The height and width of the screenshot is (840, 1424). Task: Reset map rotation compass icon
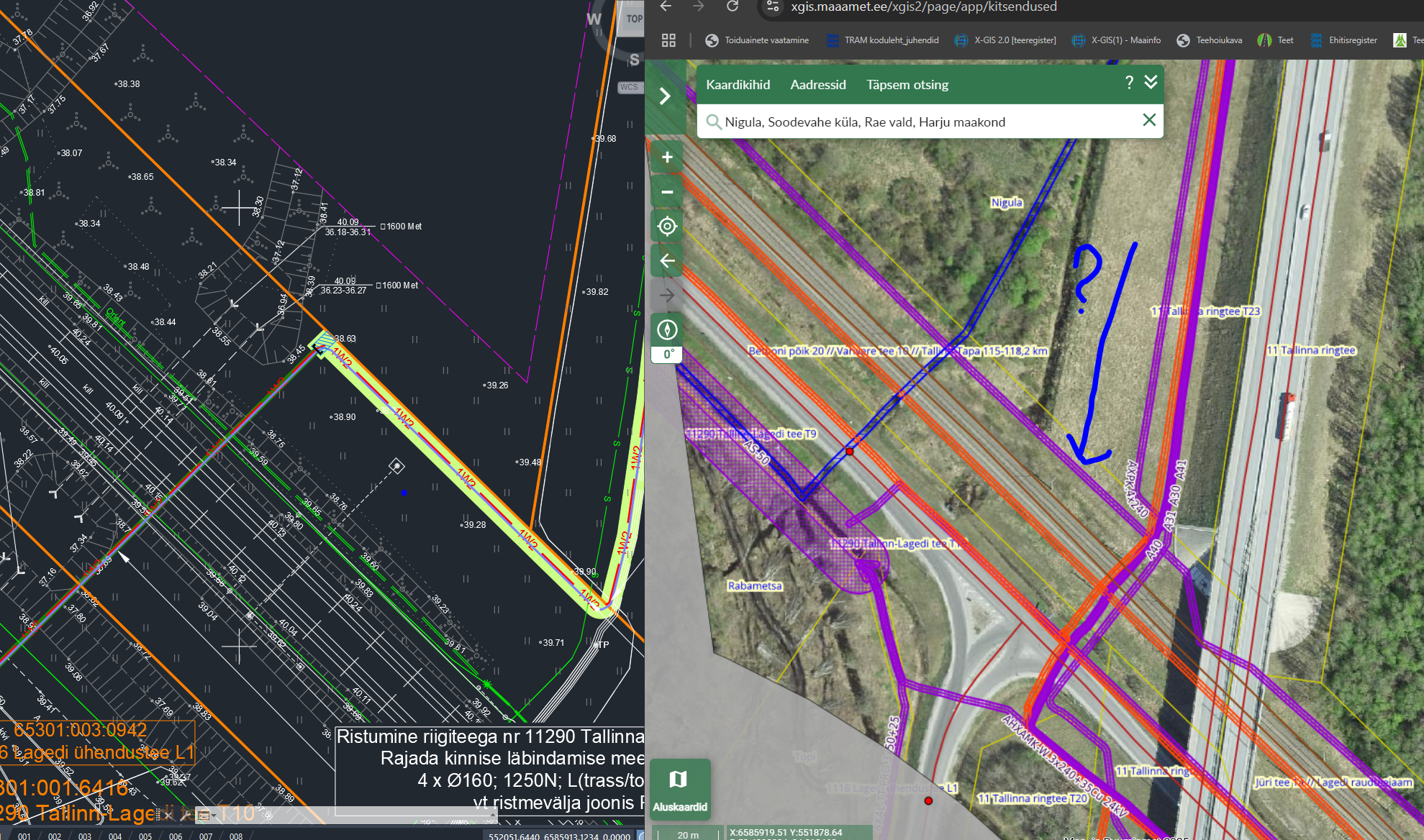(x=667, y=330)
